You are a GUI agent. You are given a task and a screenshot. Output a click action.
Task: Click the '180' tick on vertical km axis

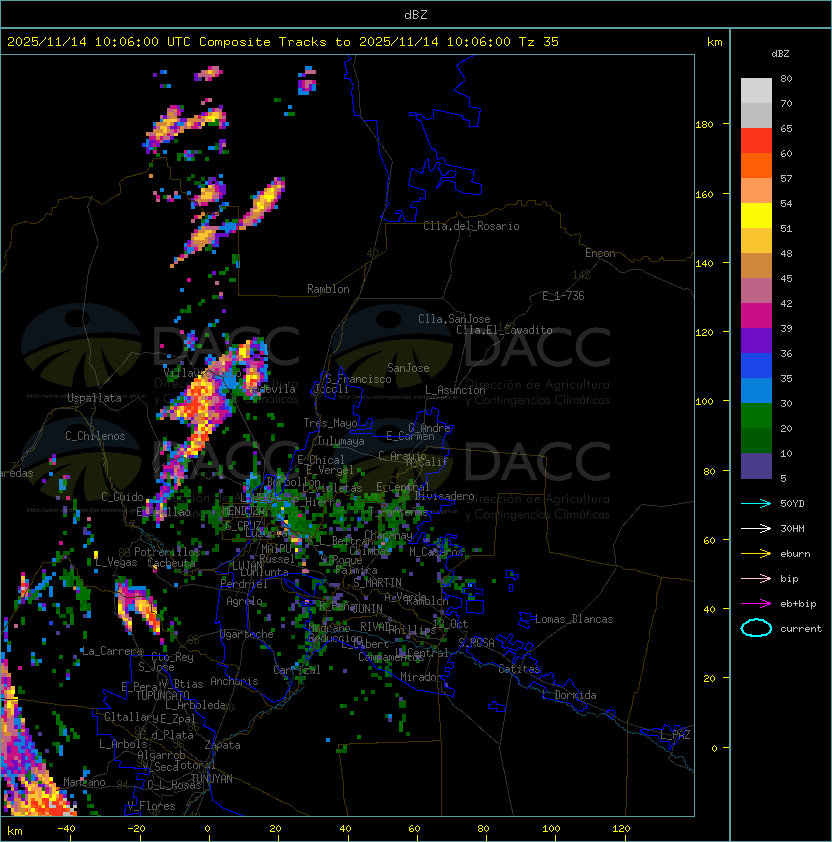click(704, 125)
